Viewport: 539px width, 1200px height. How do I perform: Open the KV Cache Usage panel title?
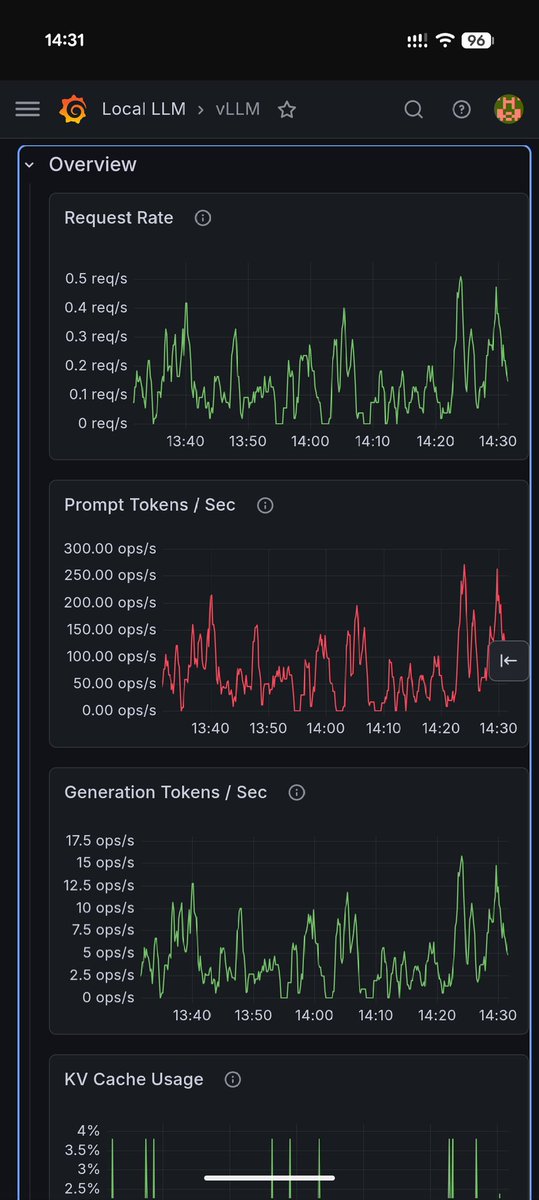tap(133, 1079)
